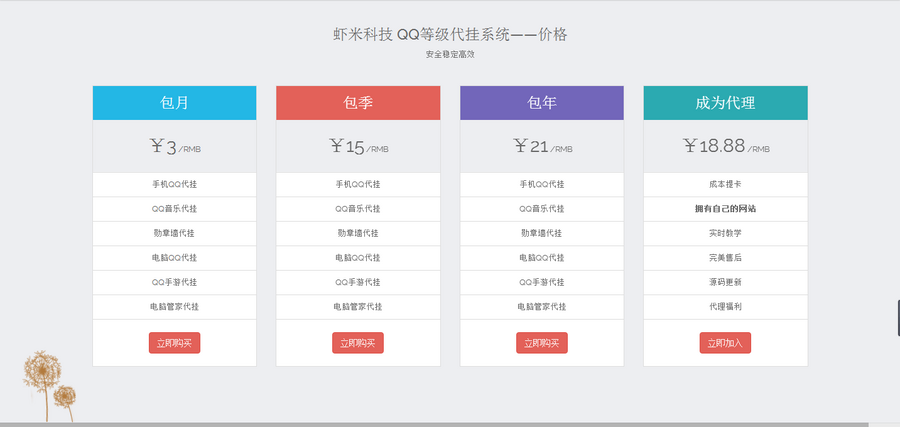The image size is (900, 427).
Task: Click 立即加入 button in 成为代理 card
Action: [x=725, y=343]
